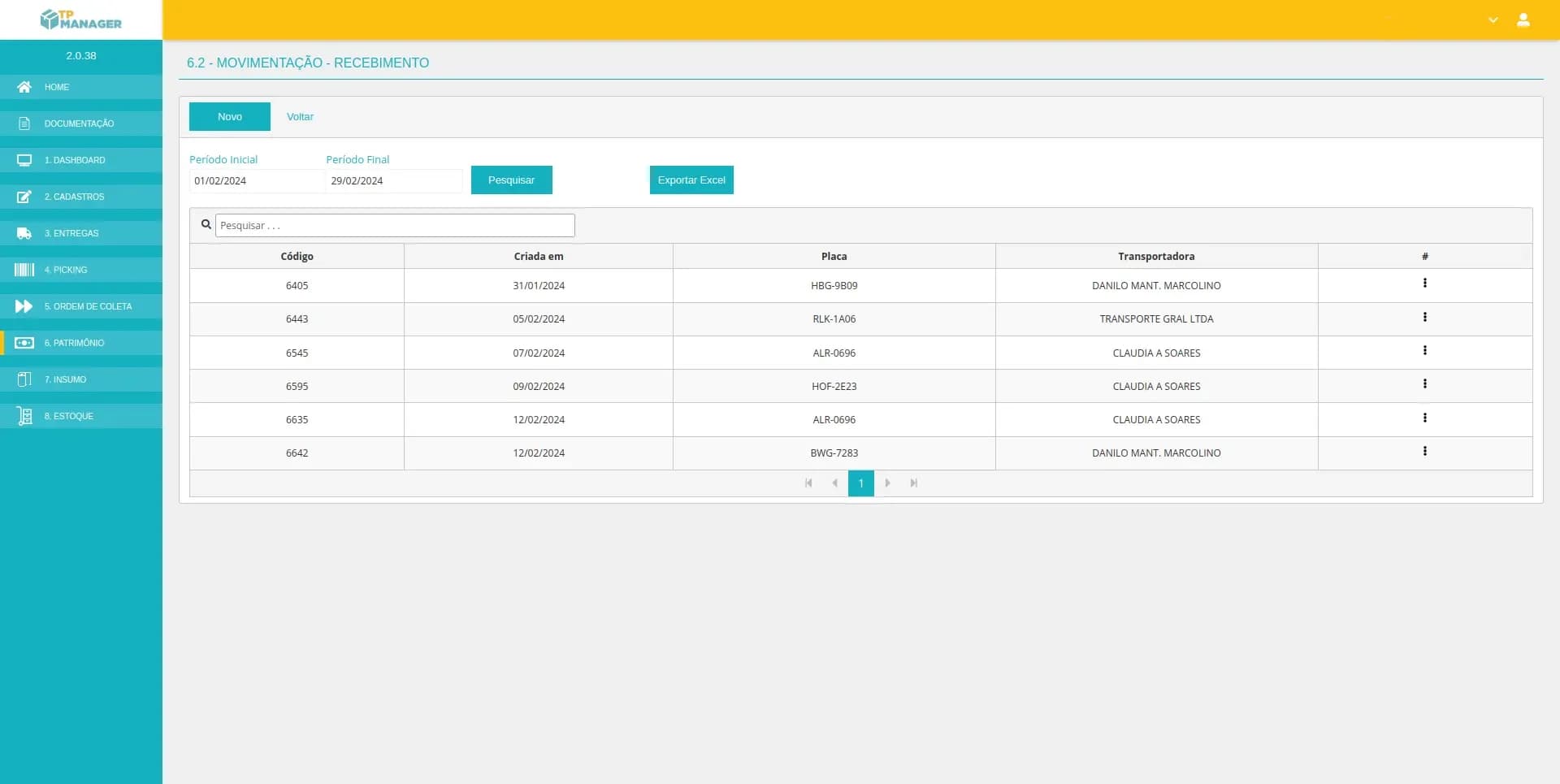The height and width of the screenshot is (784, 1560).
Task: Click the Transportadora column header
Action: [1156, 256]
